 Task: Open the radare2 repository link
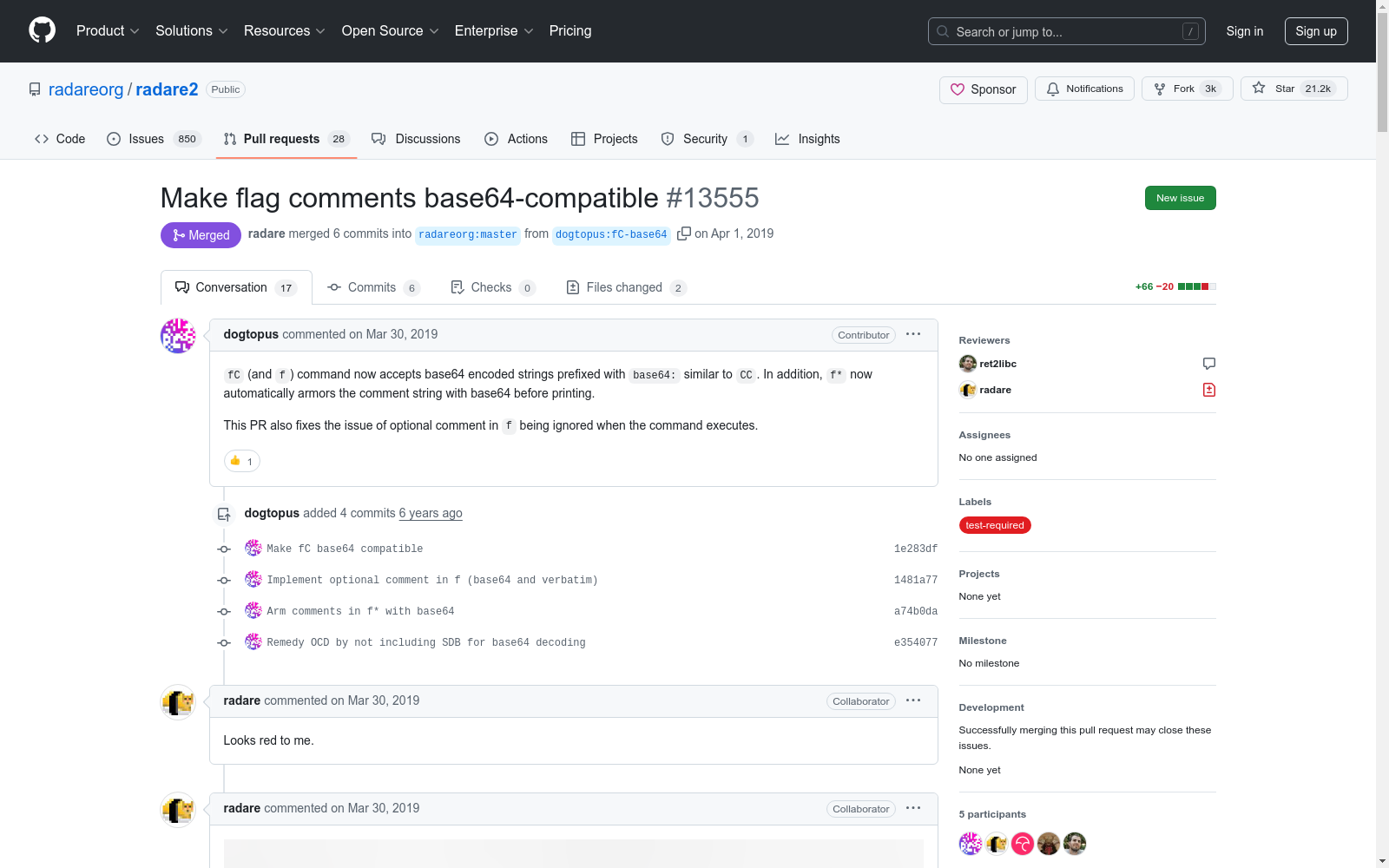(167, 89)
